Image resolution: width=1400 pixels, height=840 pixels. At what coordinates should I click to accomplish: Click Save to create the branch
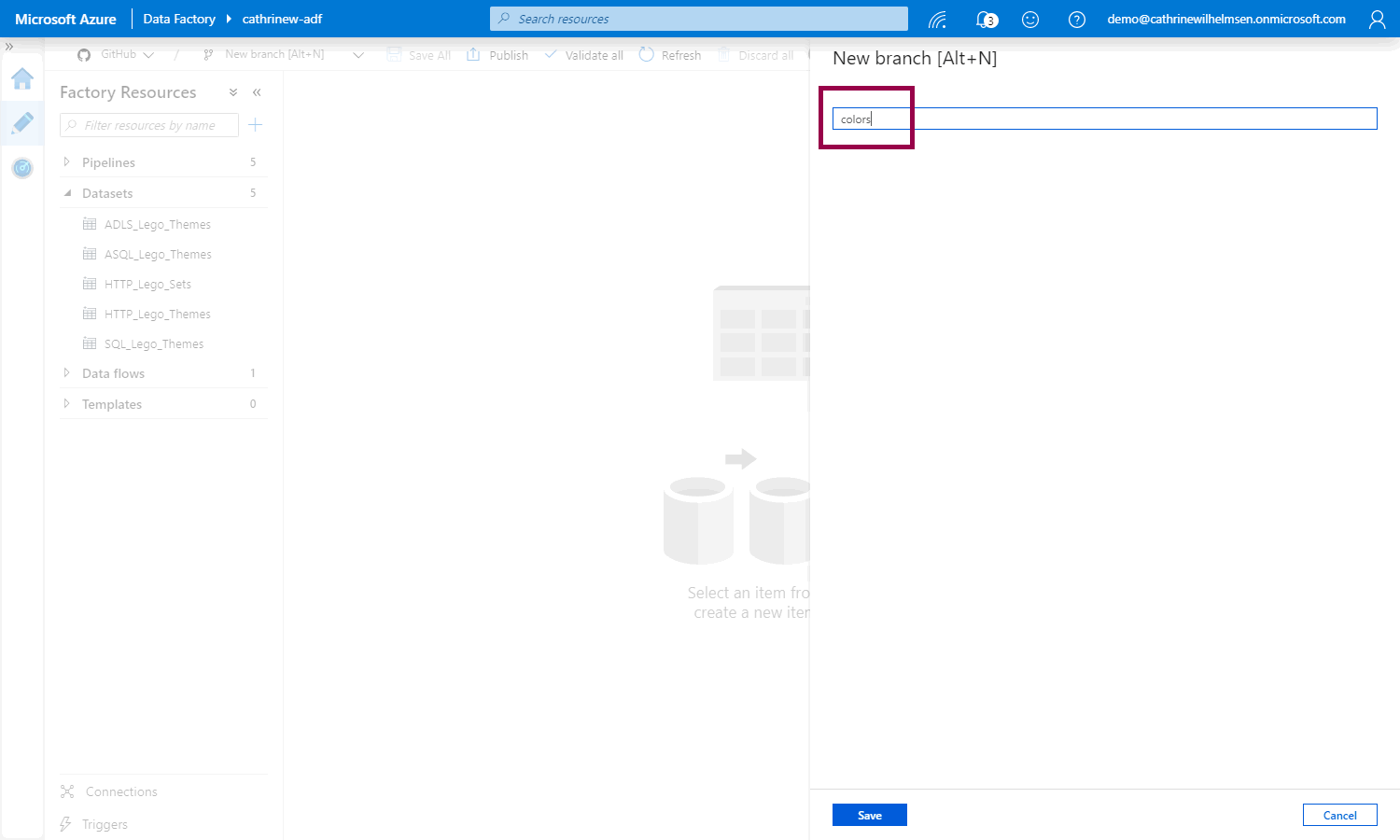(869, 815)
